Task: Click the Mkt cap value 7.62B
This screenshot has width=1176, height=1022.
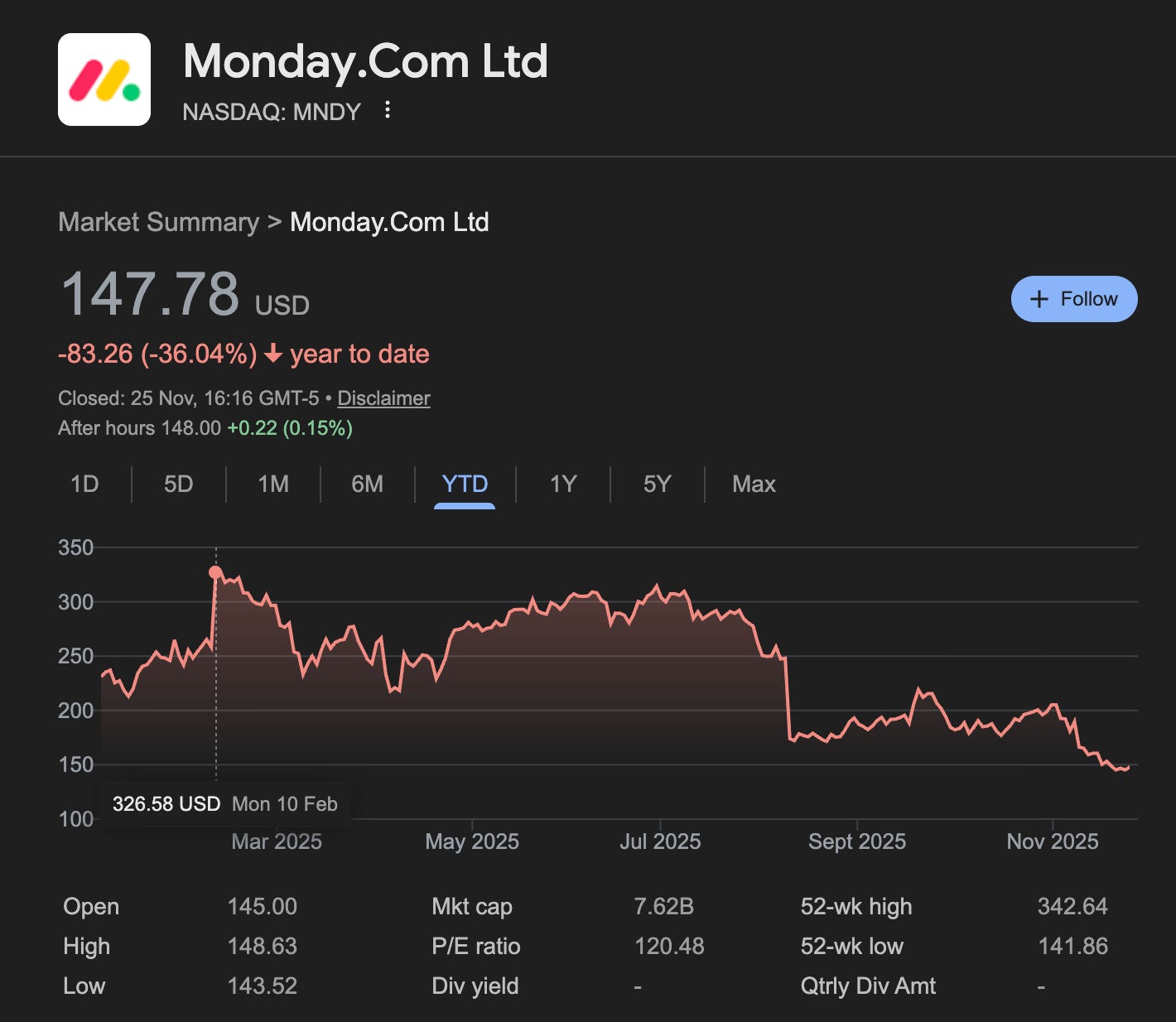Action: (663, 907)
